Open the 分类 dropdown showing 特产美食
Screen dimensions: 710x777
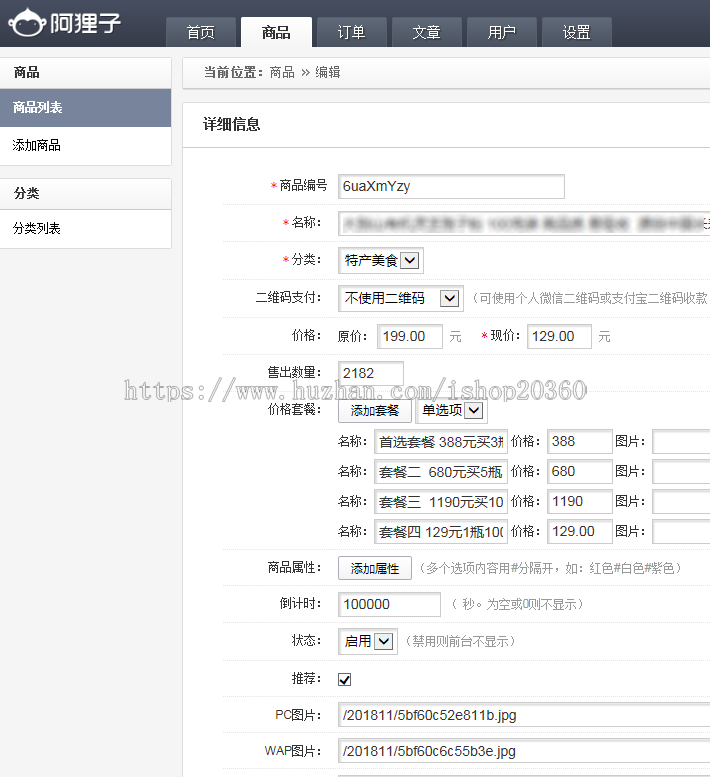[x=381, y=260]
